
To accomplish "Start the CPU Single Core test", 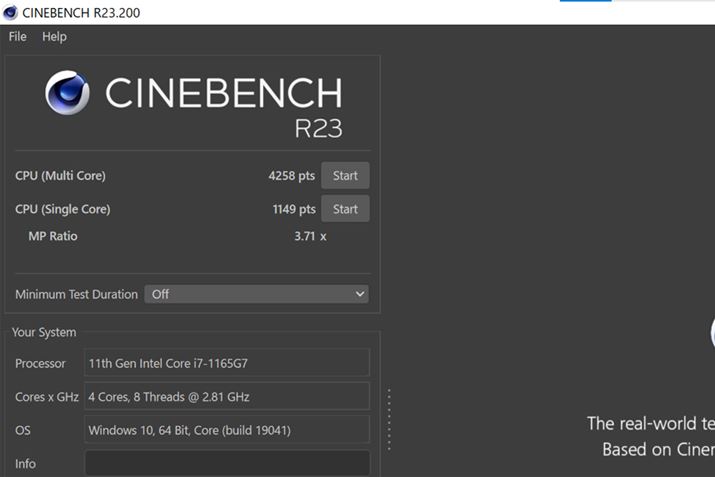I will pos(345,209).
